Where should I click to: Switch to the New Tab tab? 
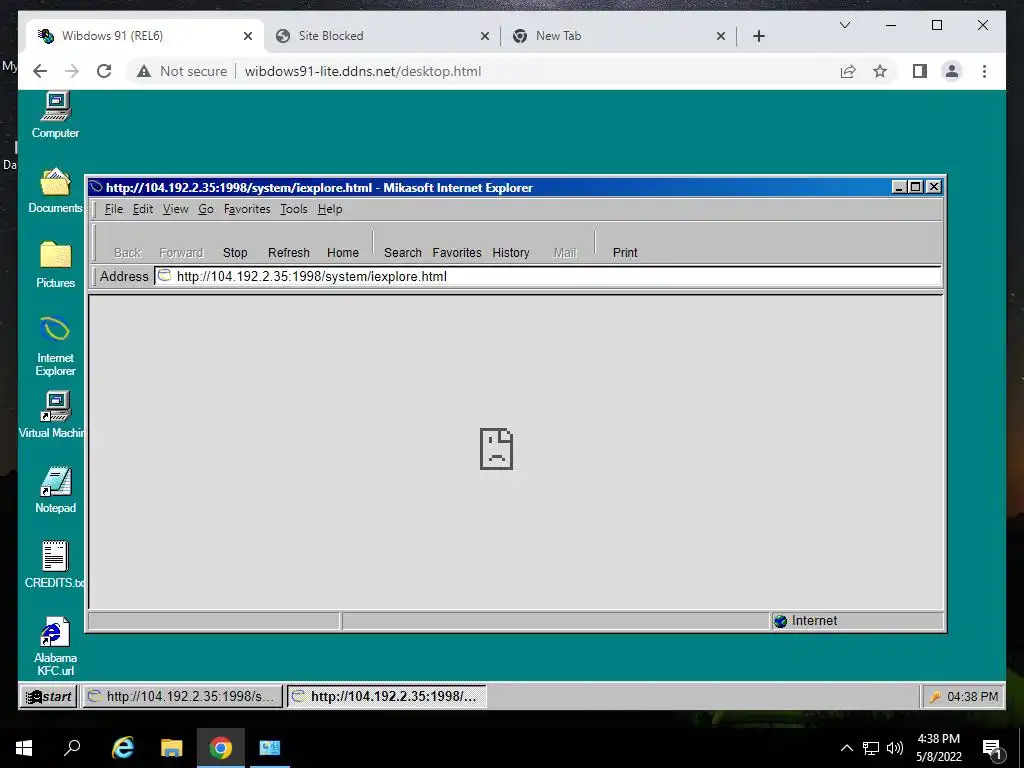coord(619,36)
